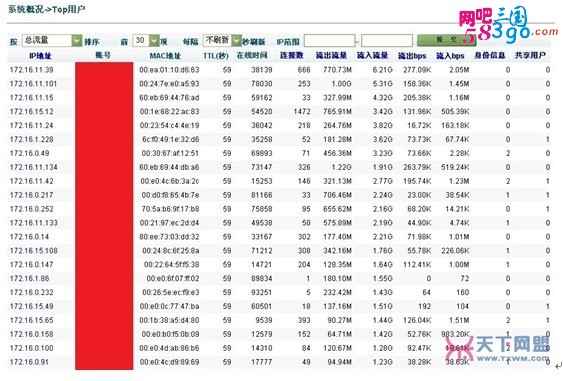The width and height of the screenshot is (563, 381).
Task: Click the 在线时间 column header
Action: pos(252,56)
